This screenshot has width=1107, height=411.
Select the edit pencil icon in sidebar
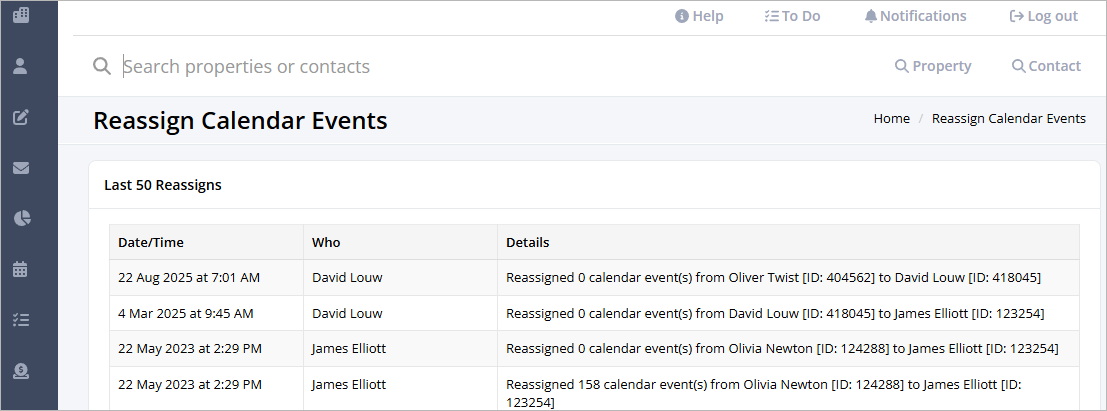[x=21, y=117]
